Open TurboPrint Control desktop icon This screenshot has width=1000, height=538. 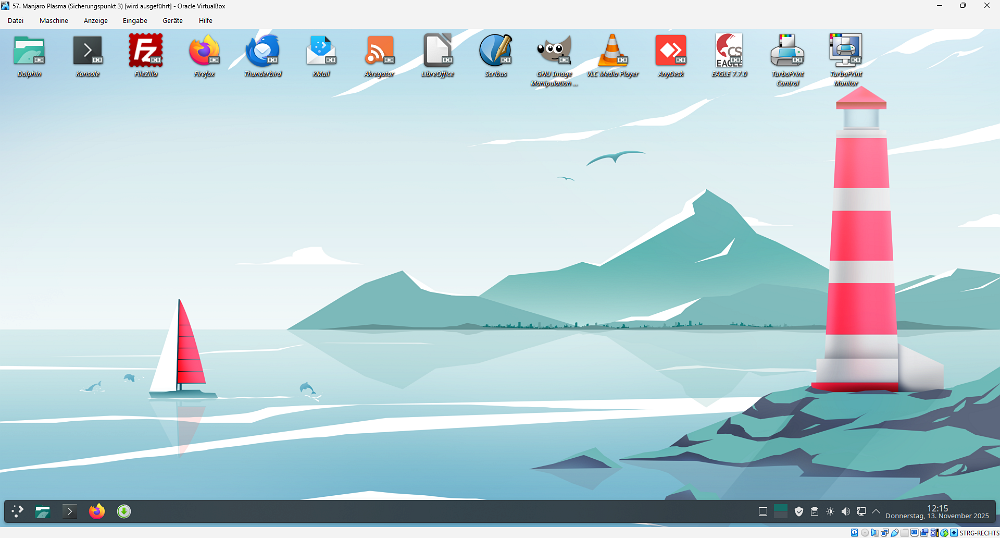pyautogui.click(x=787, y=50)
